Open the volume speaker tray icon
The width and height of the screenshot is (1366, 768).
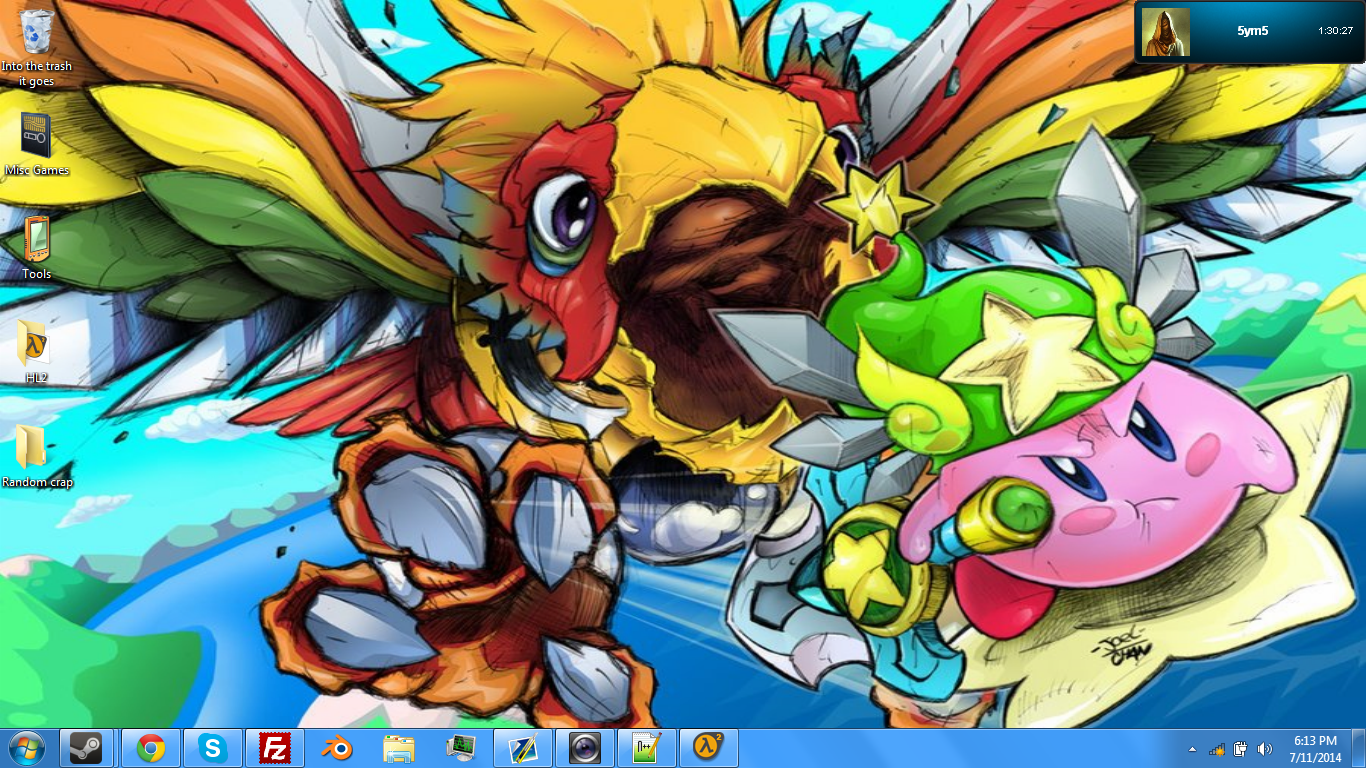pos(1265,749)
